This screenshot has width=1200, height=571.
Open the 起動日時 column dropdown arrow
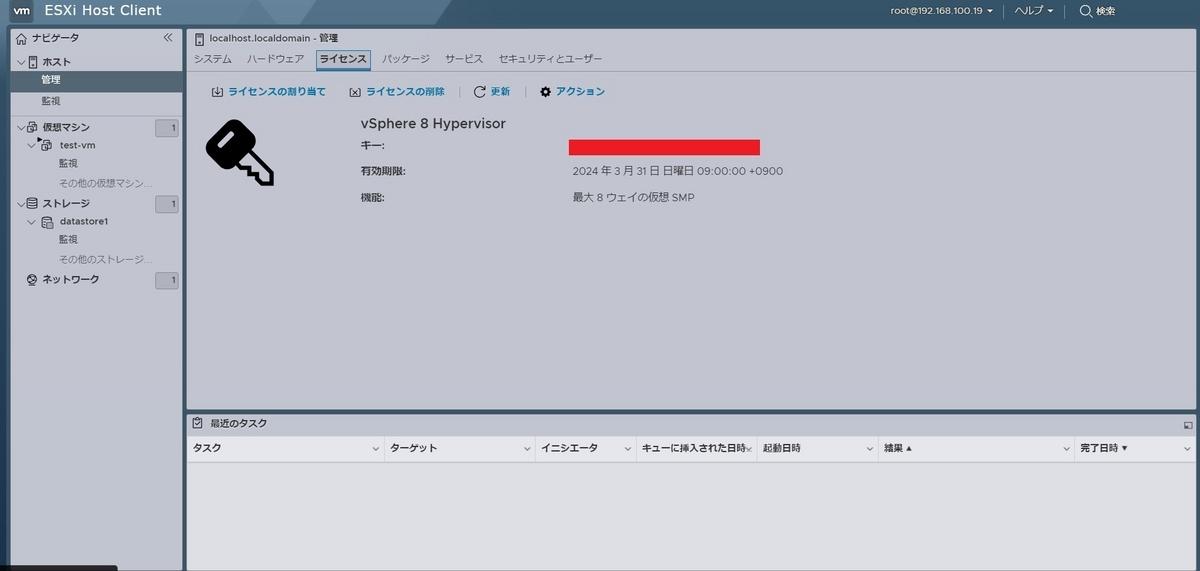pyautogui.click(x=870, y=449)
